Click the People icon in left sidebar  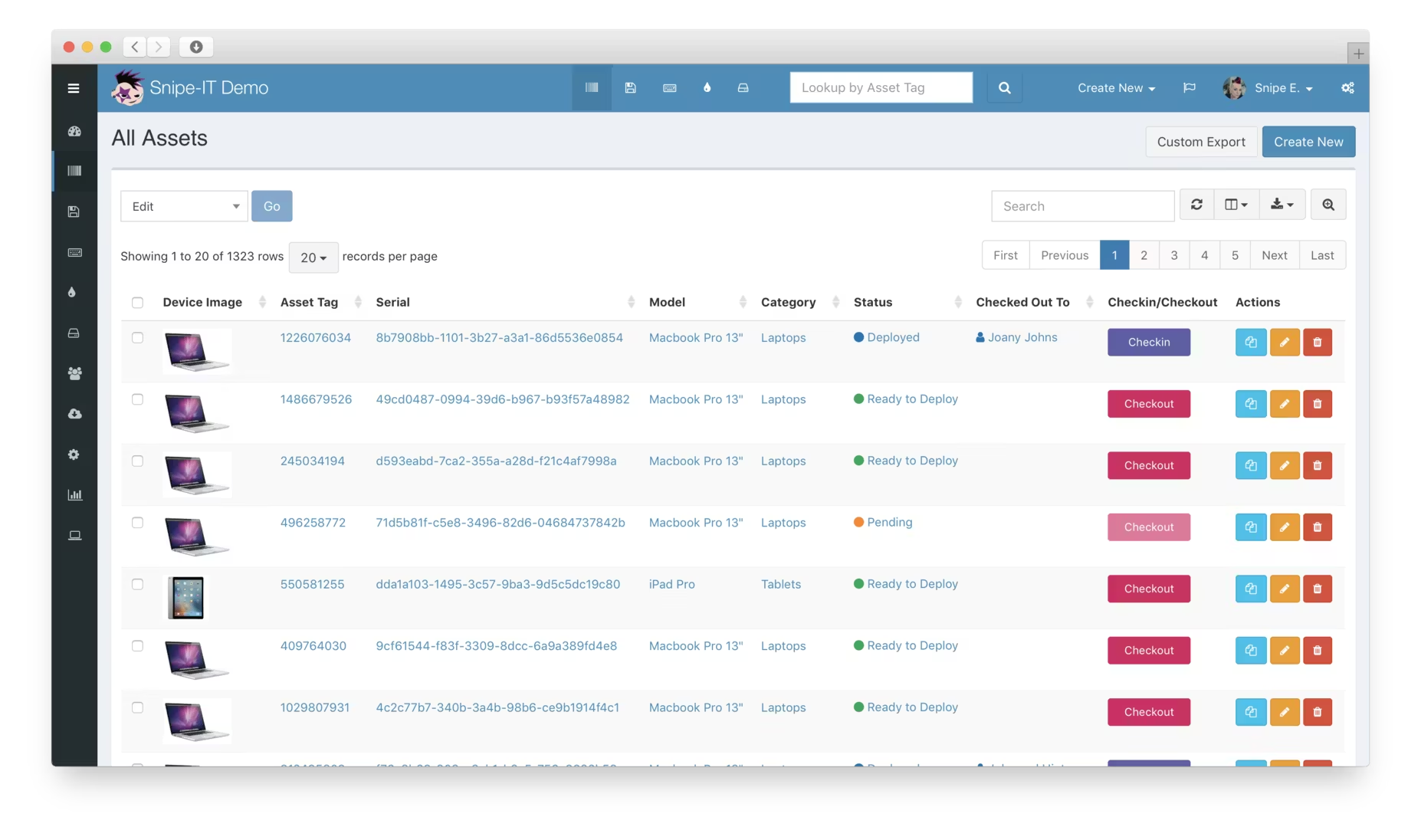pos(74,373)
